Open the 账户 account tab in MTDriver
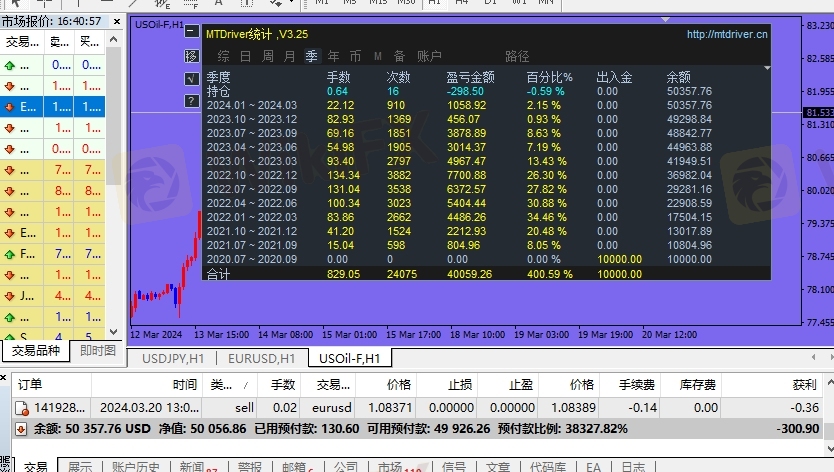This screenshot has height=472, width=834. (429, 56)
